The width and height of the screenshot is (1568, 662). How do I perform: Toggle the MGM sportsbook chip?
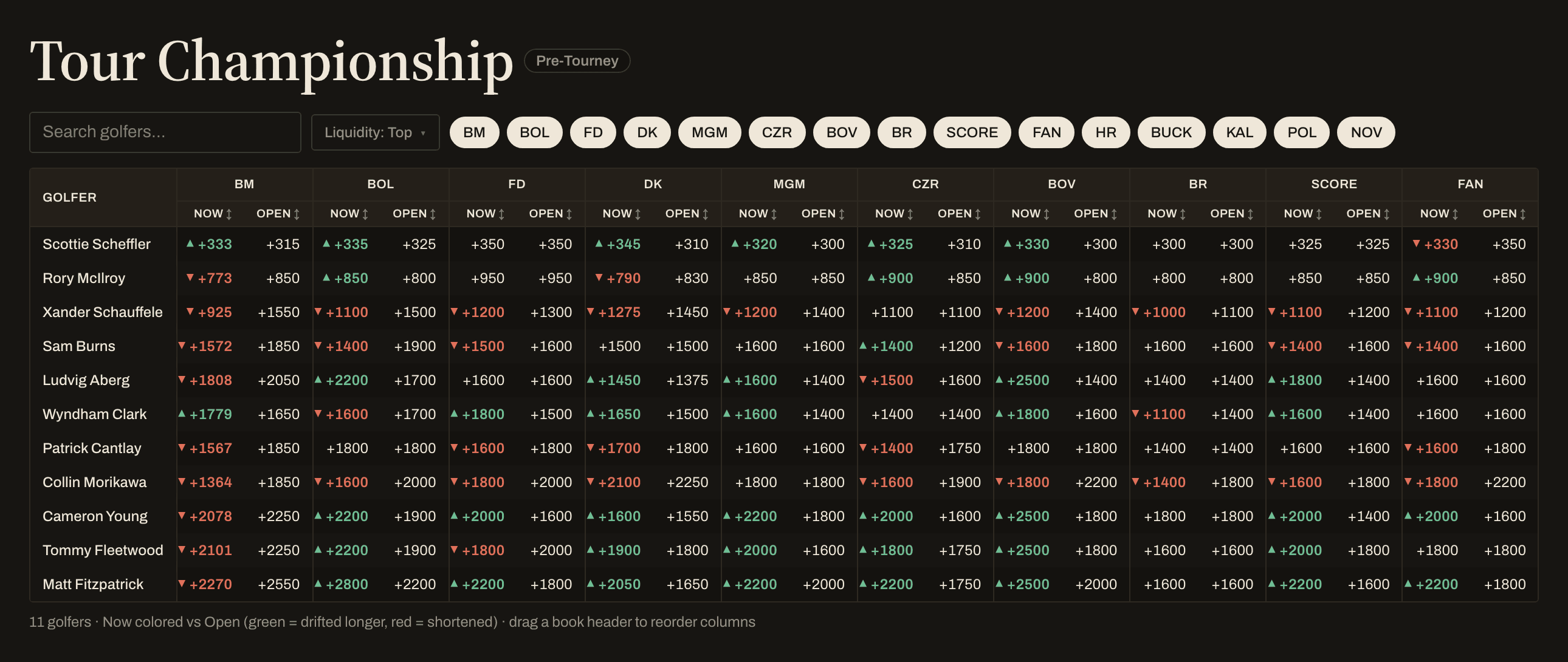tap(710, 132)
